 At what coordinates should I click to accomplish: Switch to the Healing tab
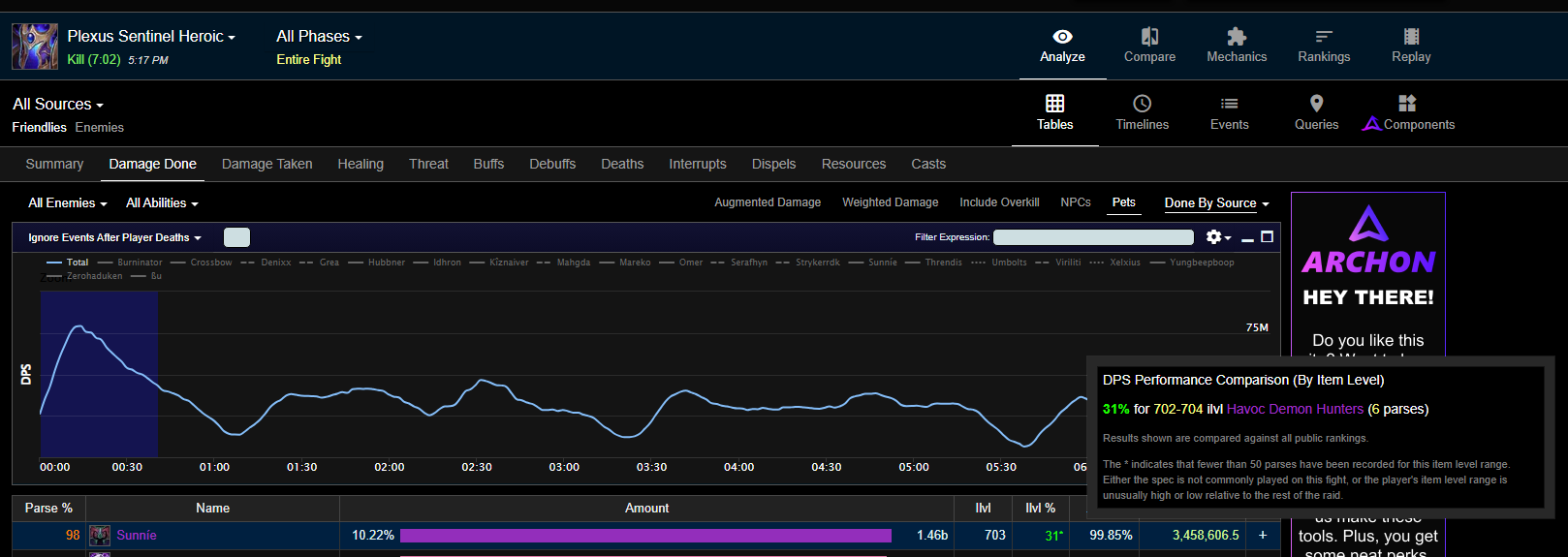tap(361, 165)
